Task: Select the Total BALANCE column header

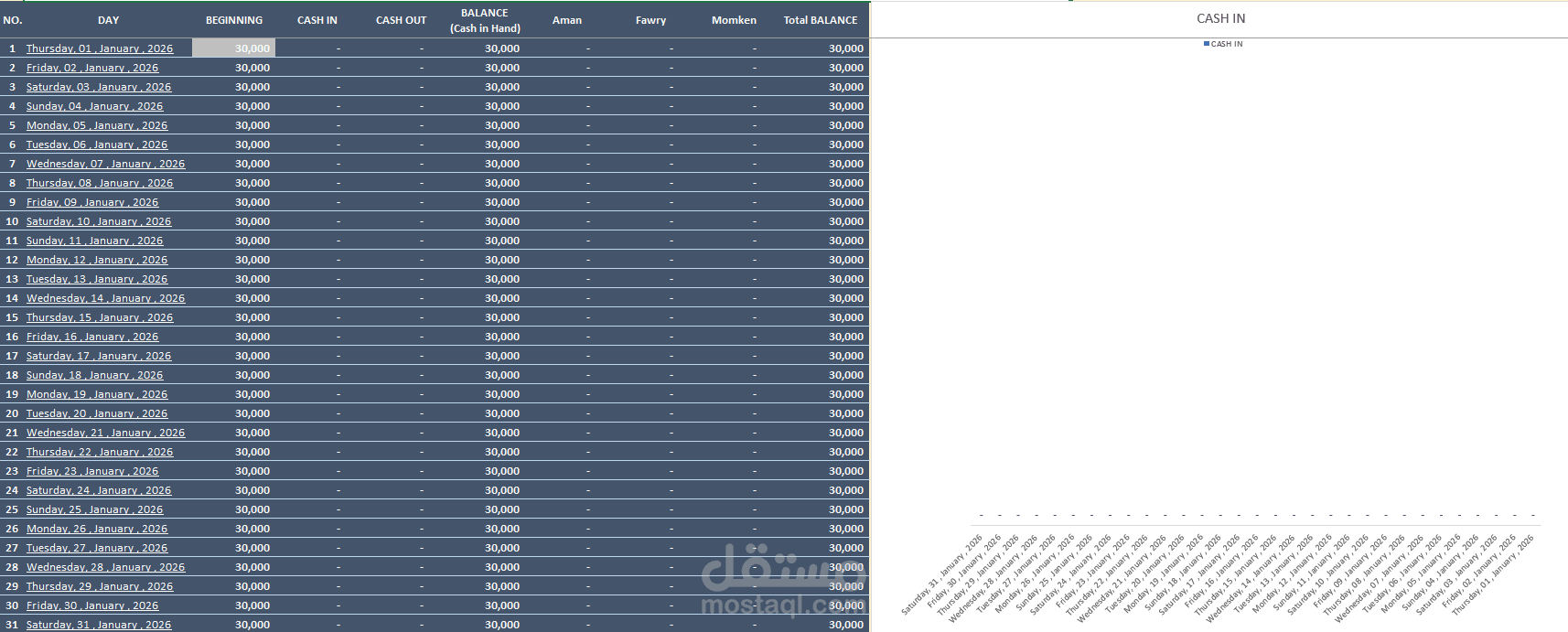Action: [821, 20]
